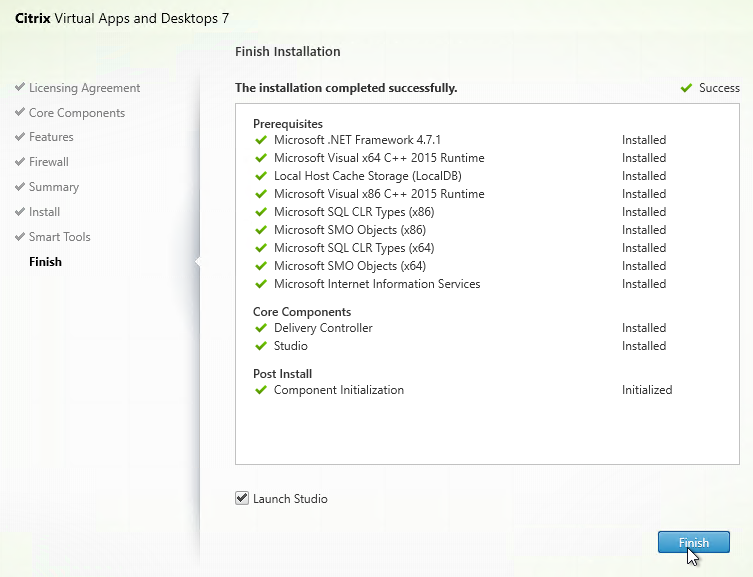Click 'Microsoft Internet Information Services' text
The height and width of the screenshot is (577, 753).
[377, 284]
